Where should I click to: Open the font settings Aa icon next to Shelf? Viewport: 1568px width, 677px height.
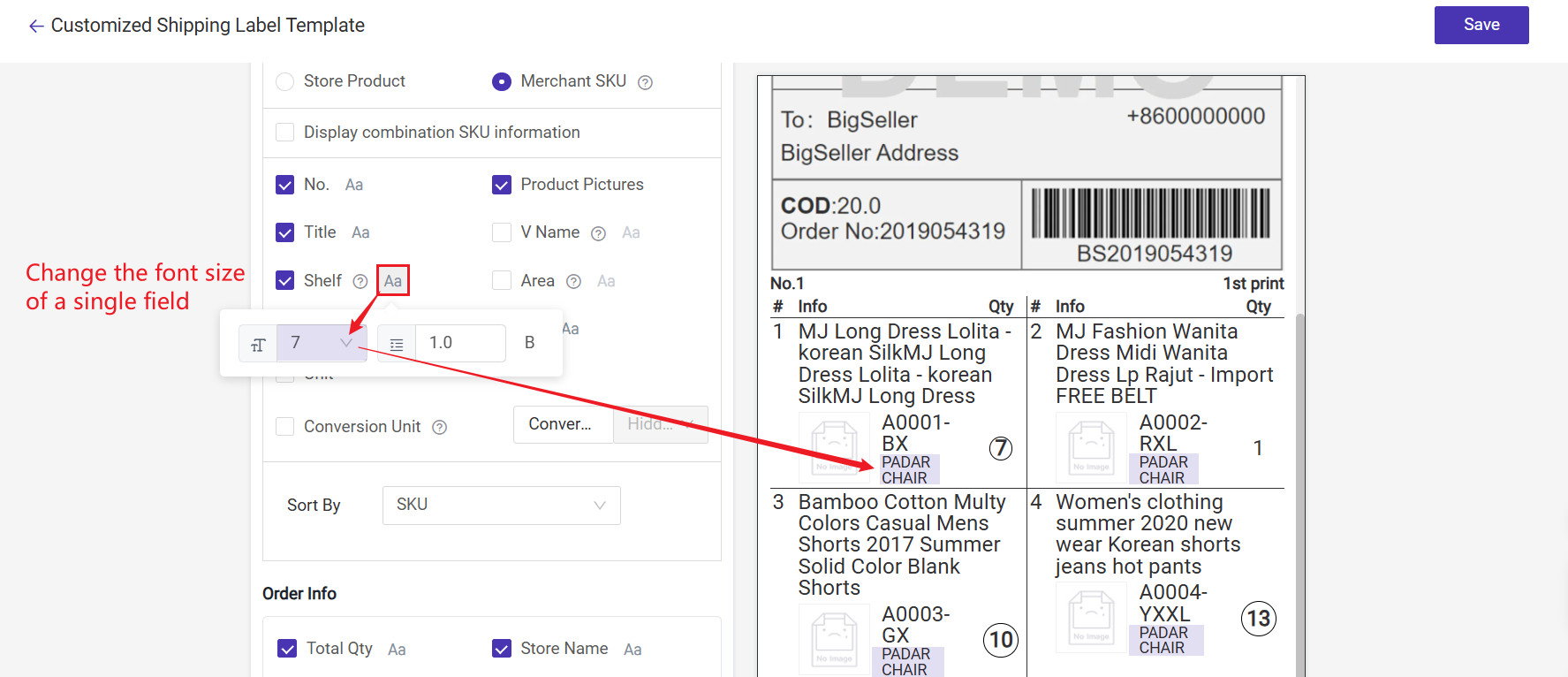393,281
